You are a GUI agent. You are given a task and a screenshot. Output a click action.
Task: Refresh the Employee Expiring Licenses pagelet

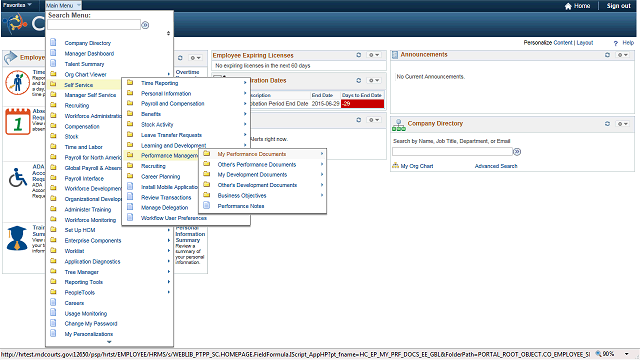(358, 55)
